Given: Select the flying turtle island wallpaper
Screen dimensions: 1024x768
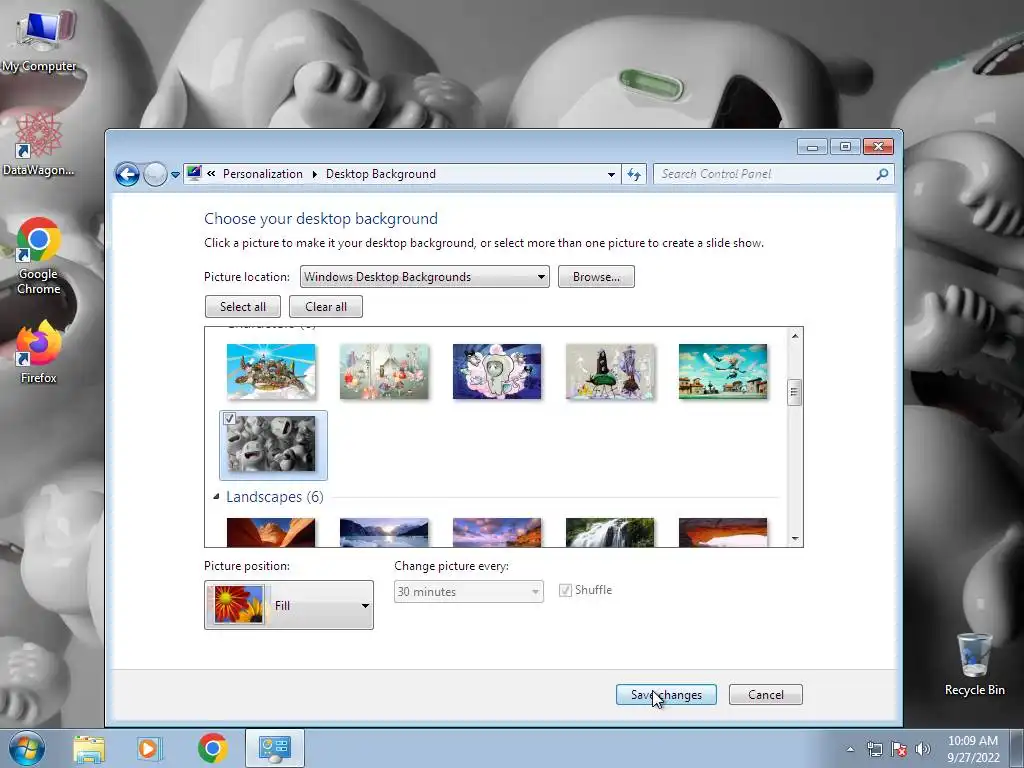Looking at the screenshot, I should pyautogui.click(x=271, y=372).
